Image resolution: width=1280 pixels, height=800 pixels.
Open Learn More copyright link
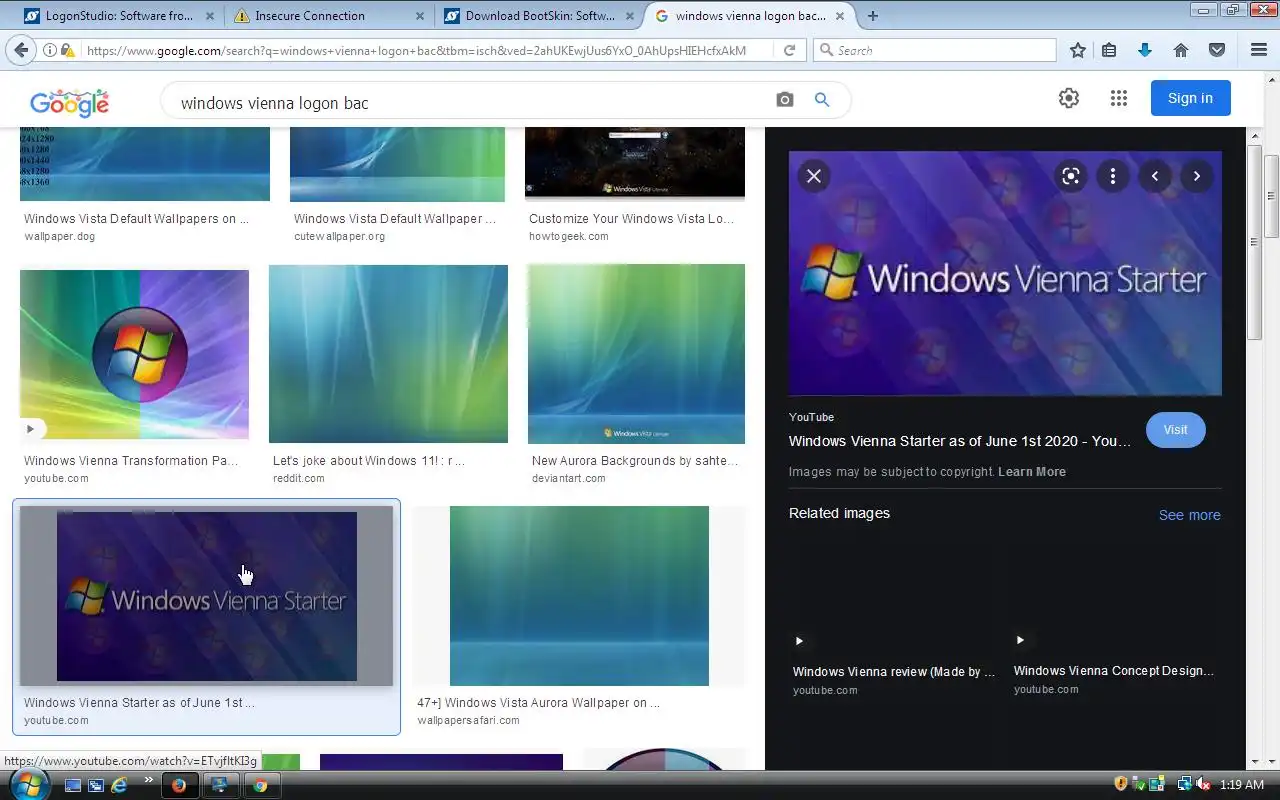[x=1032, y=472]
